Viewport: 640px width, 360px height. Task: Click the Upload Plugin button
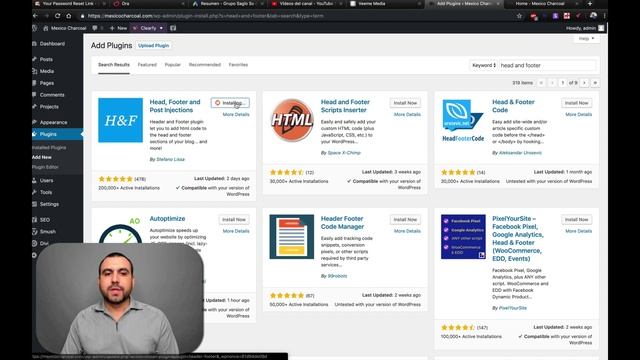pyautogui.click(x=153, y=45)
